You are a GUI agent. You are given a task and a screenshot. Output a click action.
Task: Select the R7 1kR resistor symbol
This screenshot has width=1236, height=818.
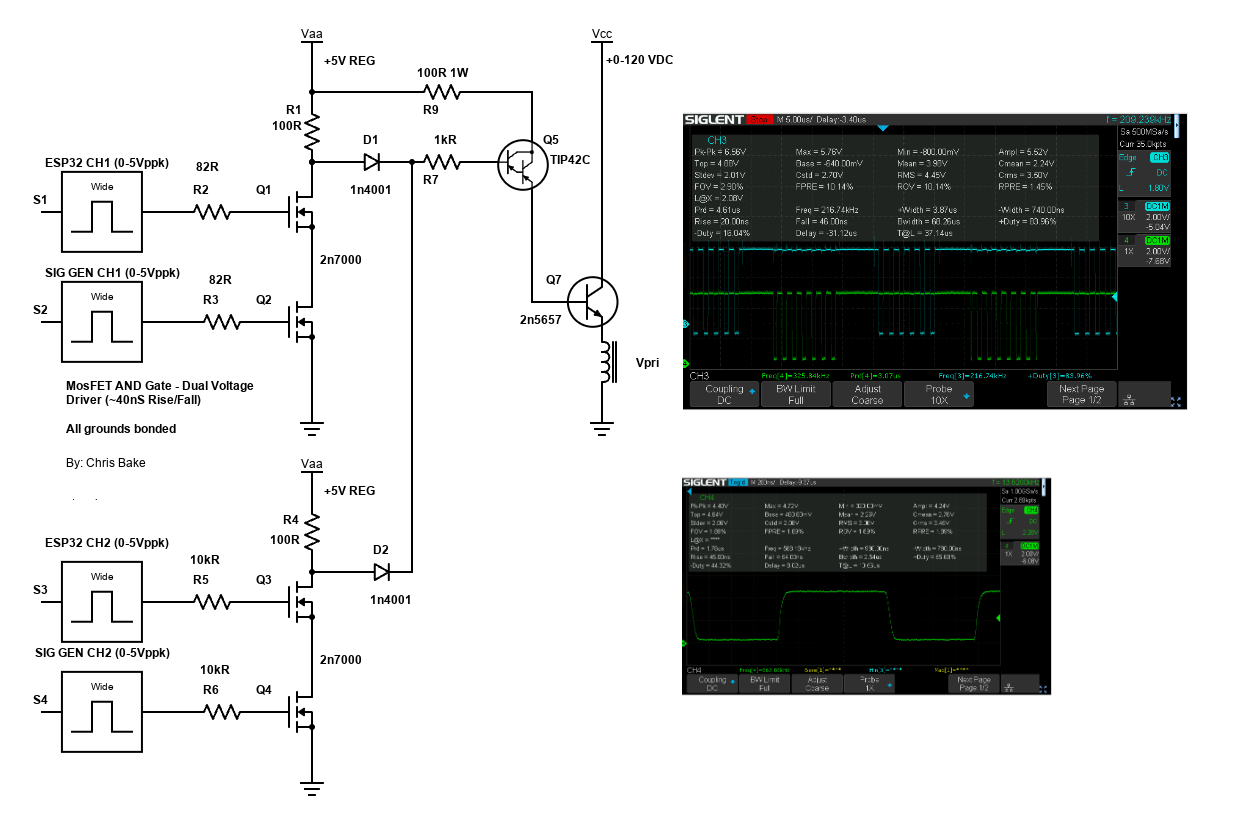(441, 161)
